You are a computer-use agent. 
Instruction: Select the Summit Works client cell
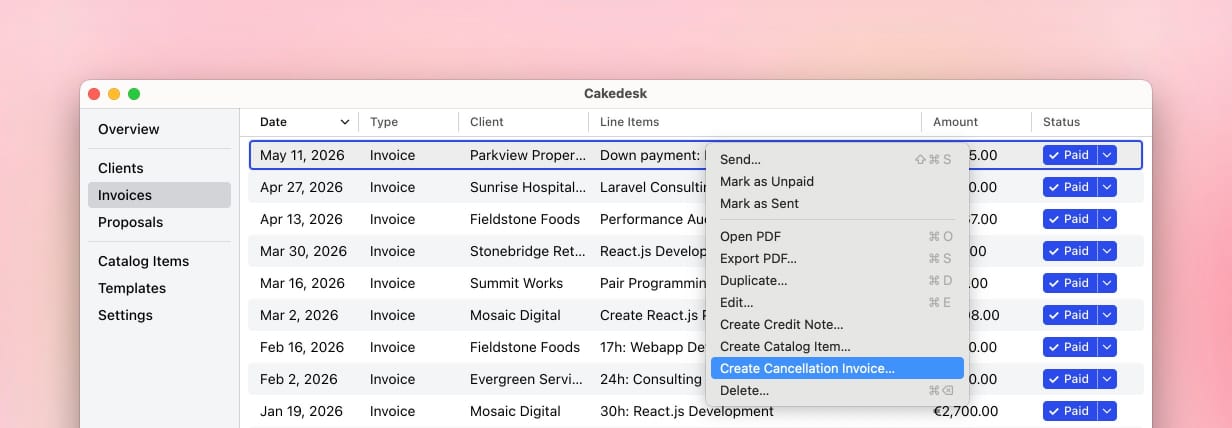point(516,283)
